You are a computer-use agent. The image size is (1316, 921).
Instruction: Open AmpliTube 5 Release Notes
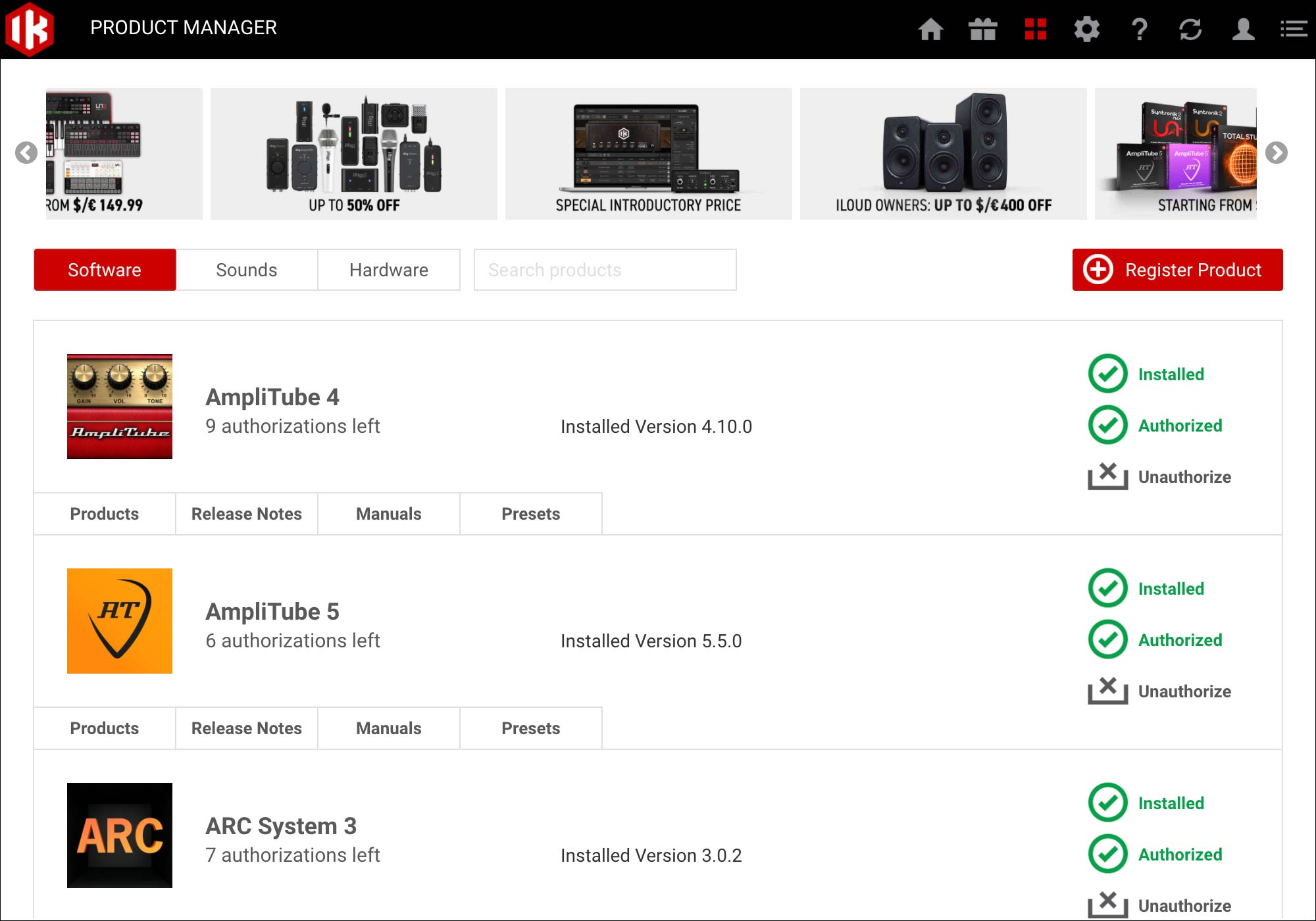(x=247, y=728)
